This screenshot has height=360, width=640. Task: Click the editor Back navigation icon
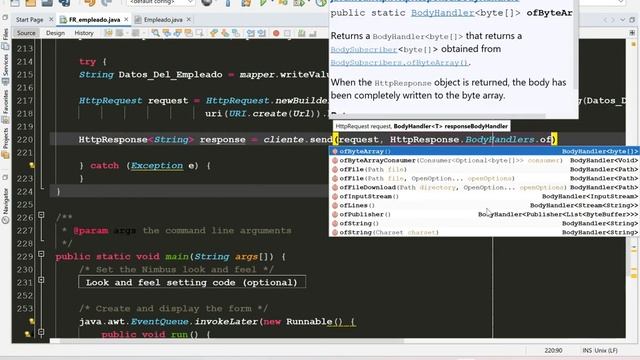pos(120,33)
